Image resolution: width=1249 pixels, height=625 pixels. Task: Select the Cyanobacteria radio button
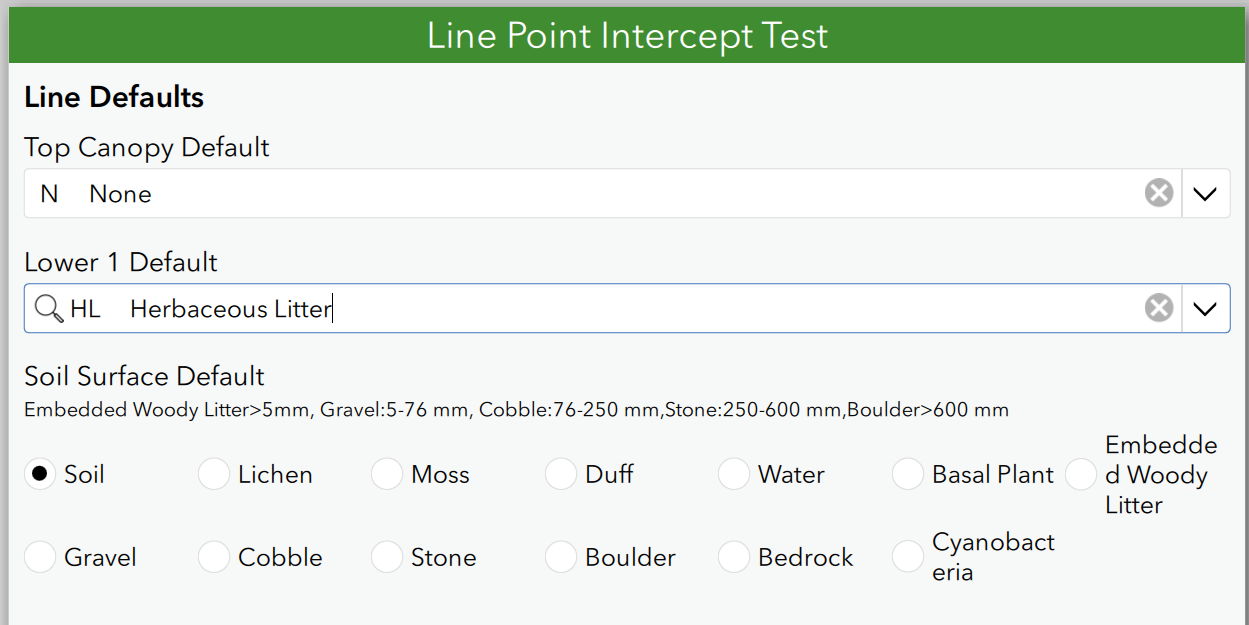pos(908,557)
